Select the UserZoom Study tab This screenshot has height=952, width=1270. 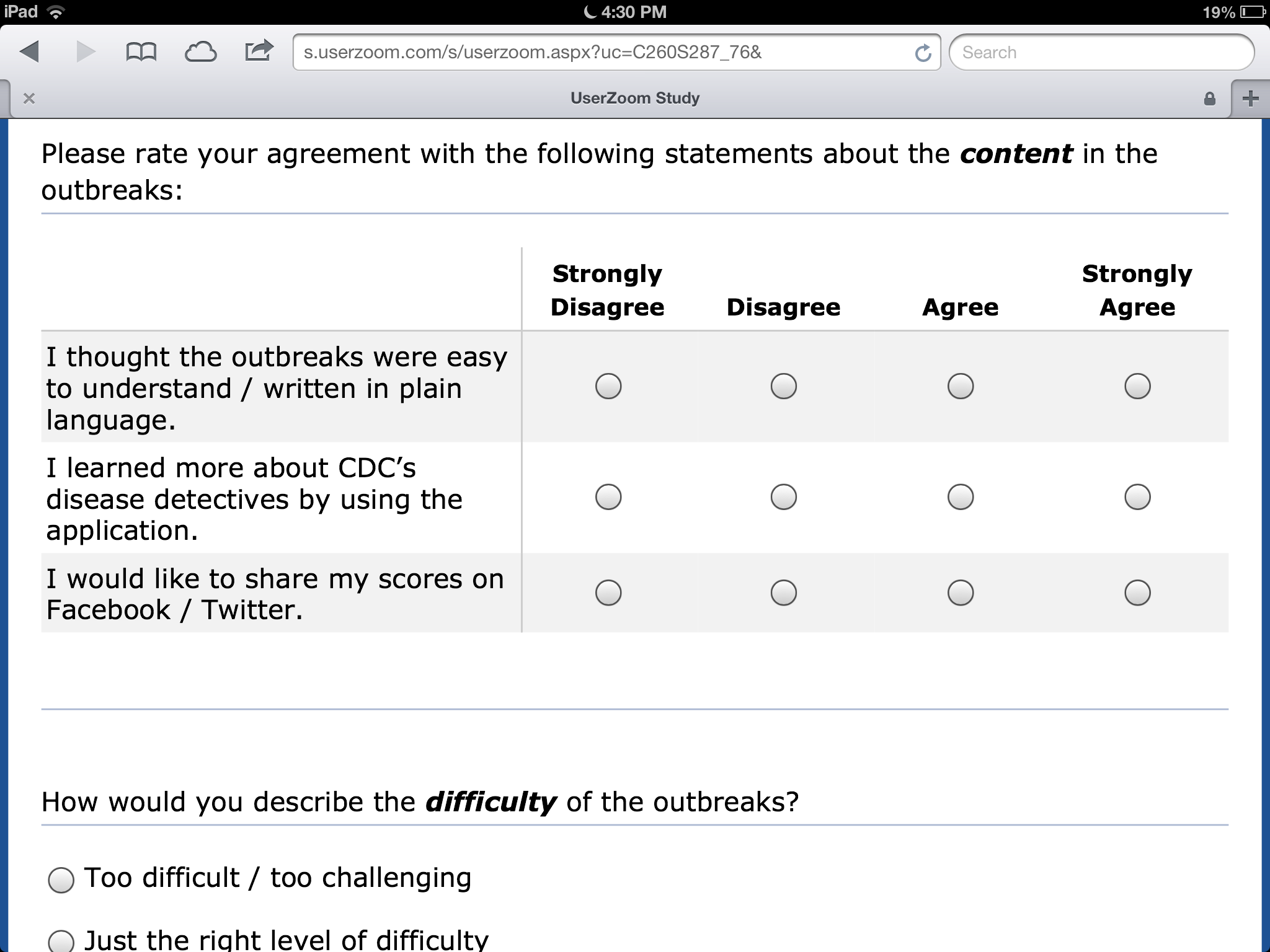tap(634, 99)
